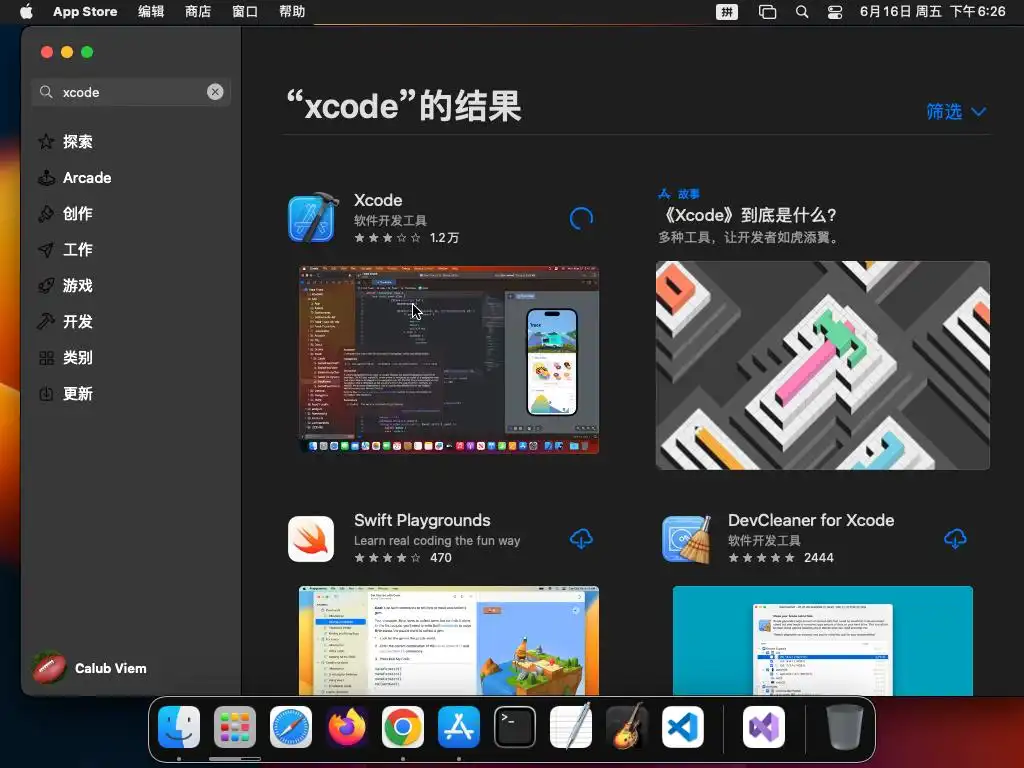Open Terminal from the Dock
Image resolution: width=1024 pixels, height=768 pixels.
click(x=515, y=727)
